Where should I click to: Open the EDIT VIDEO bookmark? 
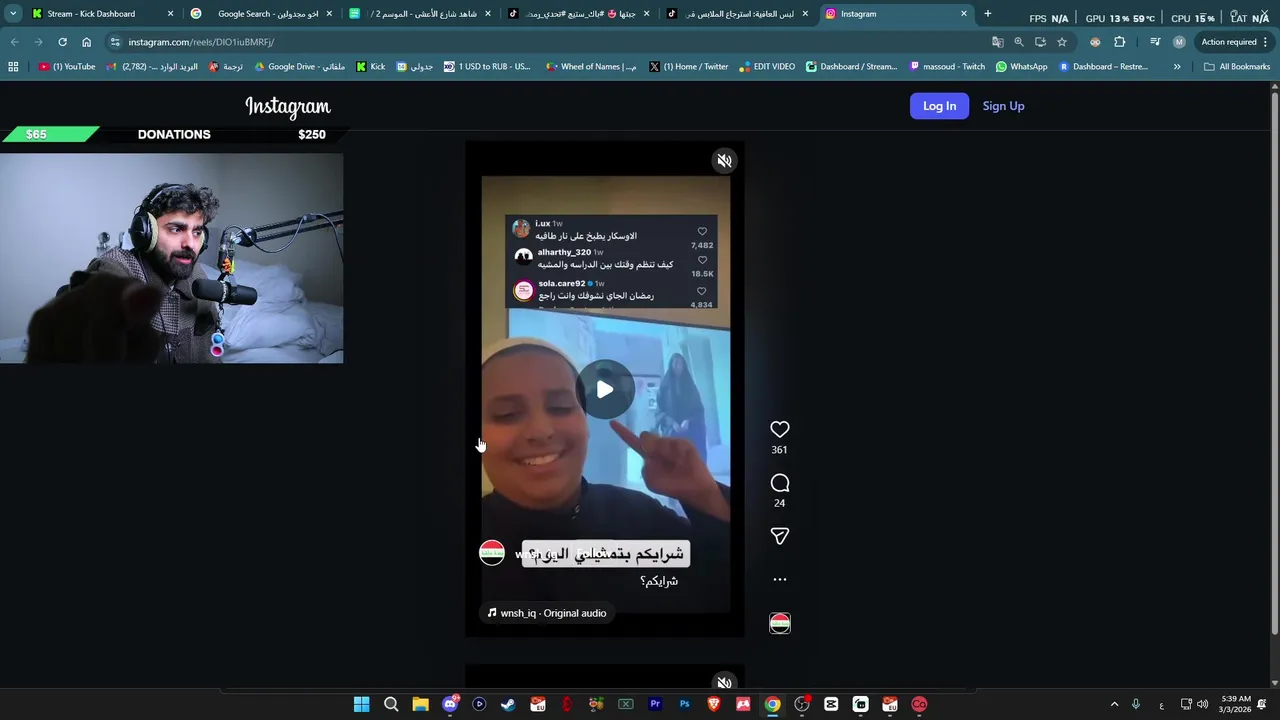(767, 67)
